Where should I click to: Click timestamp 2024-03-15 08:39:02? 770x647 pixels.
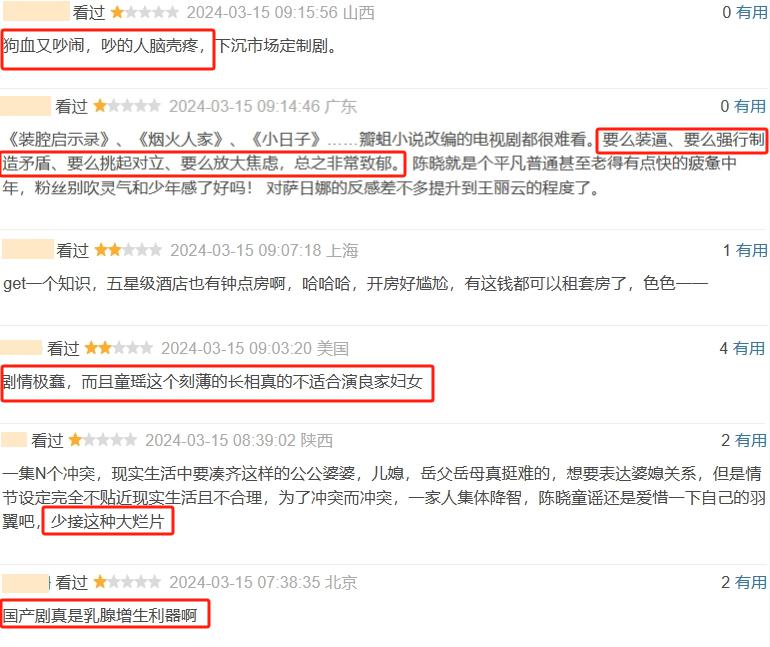220,440
